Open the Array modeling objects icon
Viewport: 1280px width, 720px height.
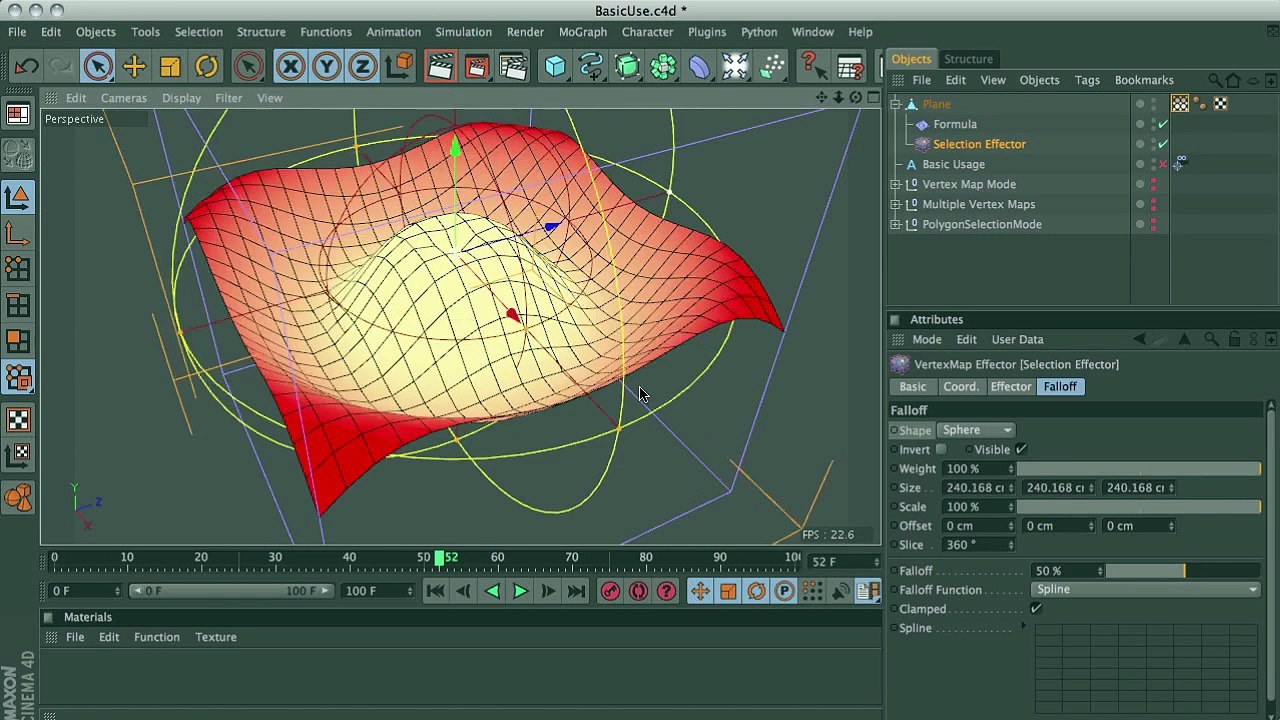tap(663, 67)
